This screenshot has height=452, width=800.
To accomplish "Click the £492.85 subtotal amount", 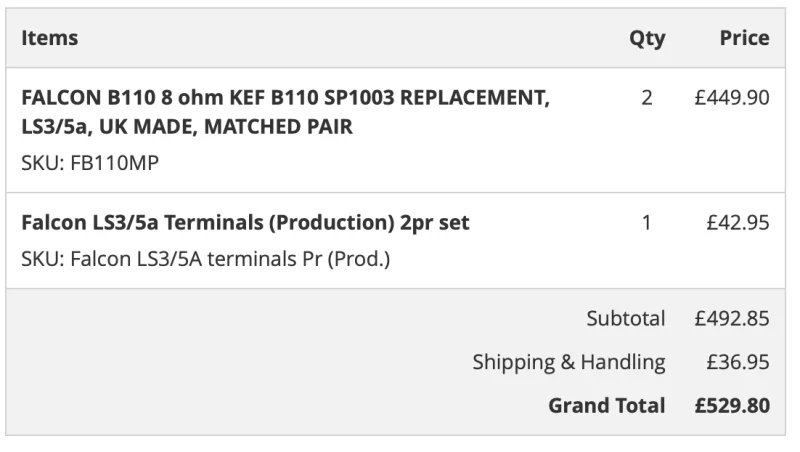I will tap(732, 319).
